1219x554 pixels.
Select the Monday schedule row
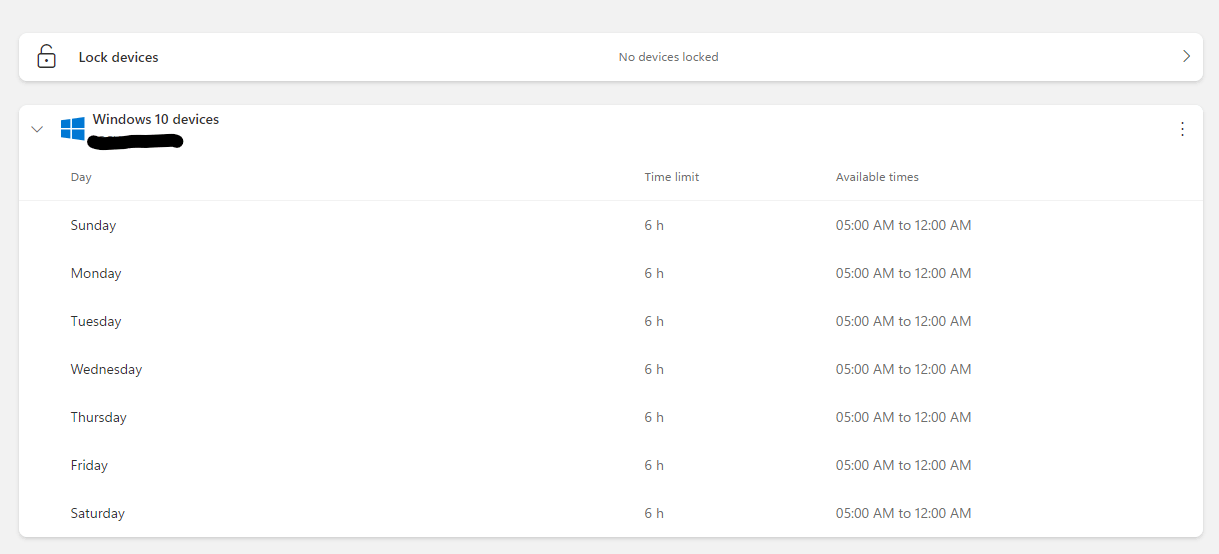[96, 273]
